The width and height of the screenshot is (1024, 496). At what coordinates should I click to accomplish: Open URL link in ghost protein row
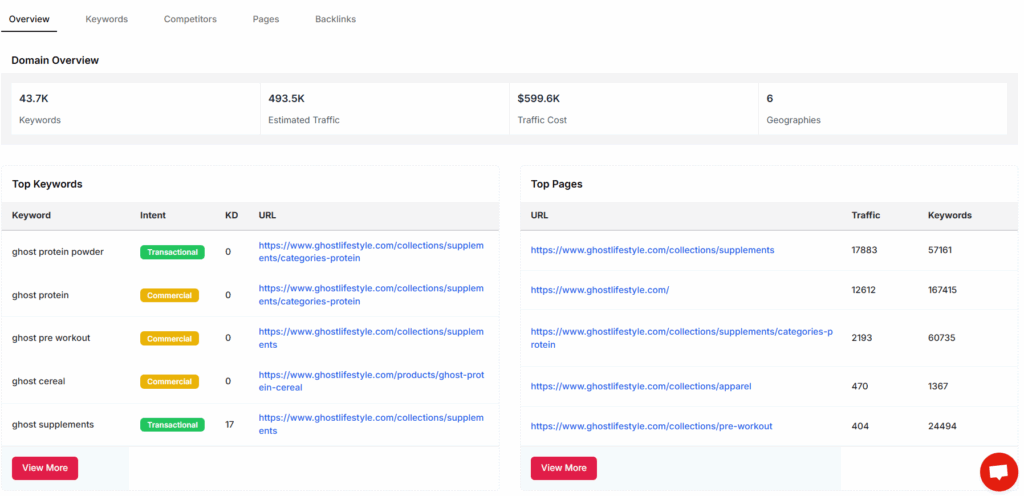tap(371, 295)
